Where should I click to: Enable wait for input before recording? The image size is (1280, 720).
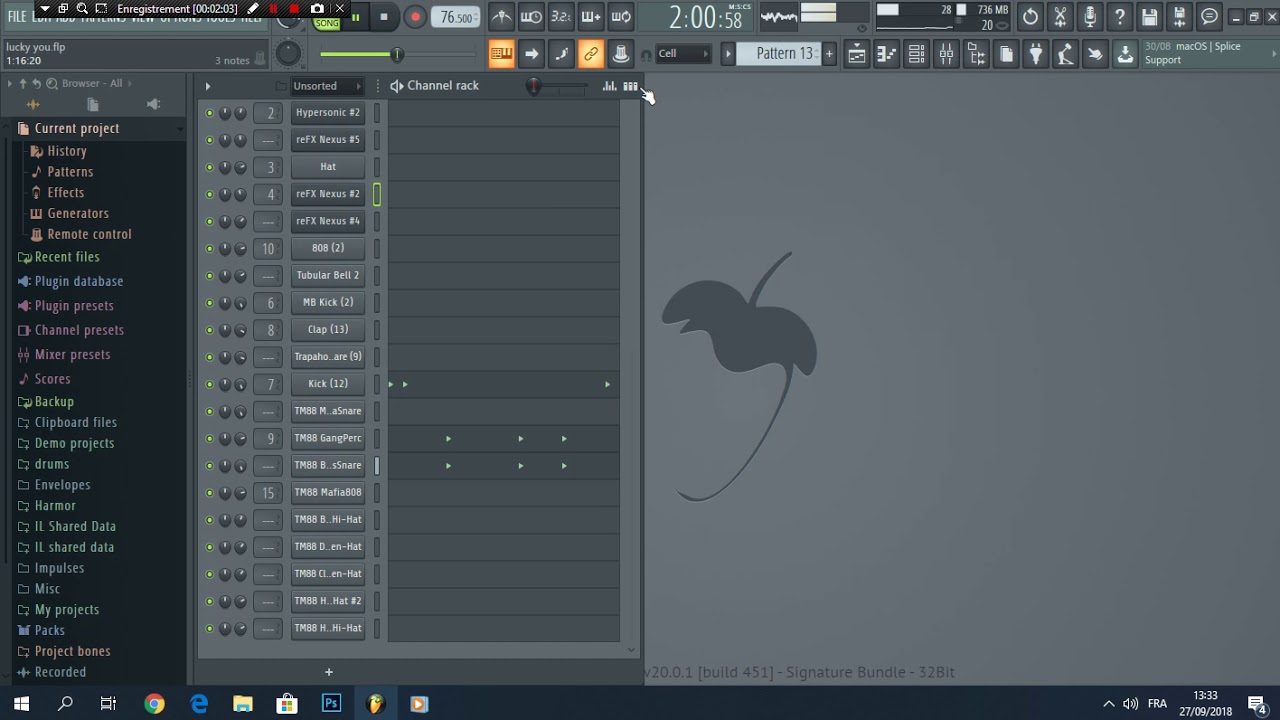[x=532, y=17]
